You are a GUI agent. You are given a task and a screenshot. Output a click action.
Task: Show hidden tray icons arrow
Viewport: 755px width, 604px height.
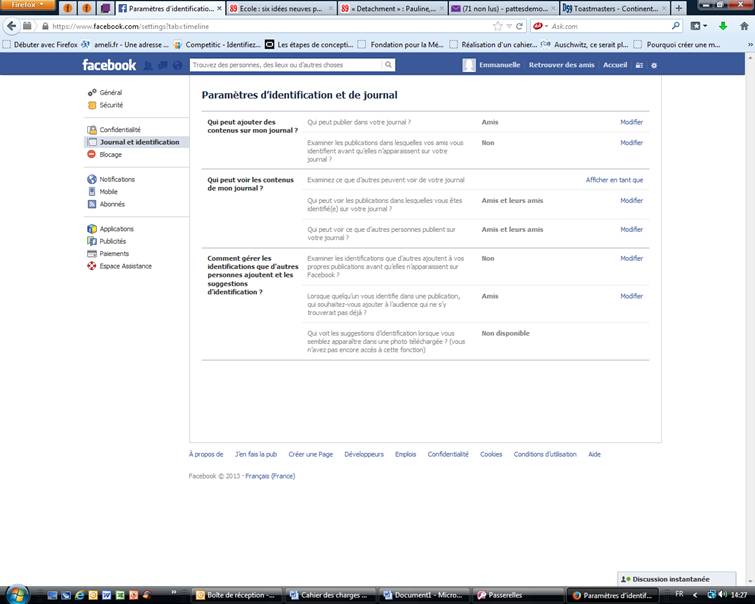pos(695,595)
